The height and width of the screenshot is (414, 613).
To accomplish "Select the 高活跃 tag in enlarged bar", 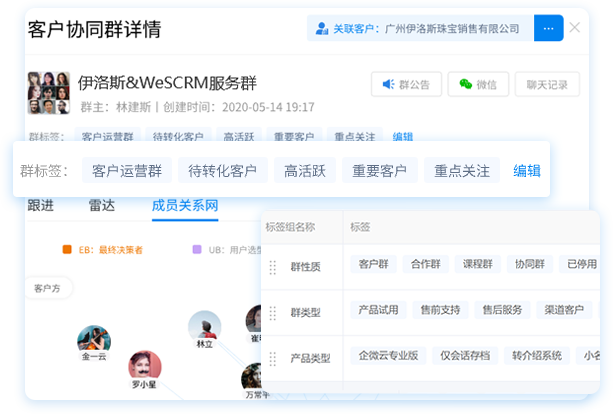I will tap(305, 170).
